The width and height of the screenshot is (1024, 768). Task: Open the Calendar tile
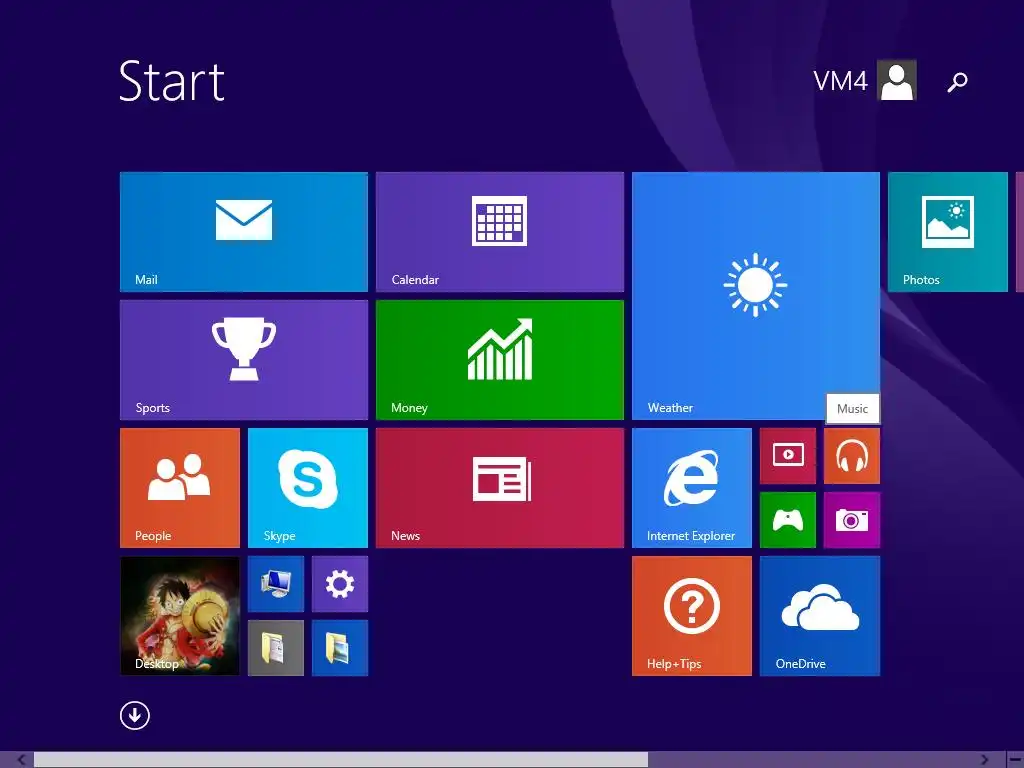tap(500, 232)
